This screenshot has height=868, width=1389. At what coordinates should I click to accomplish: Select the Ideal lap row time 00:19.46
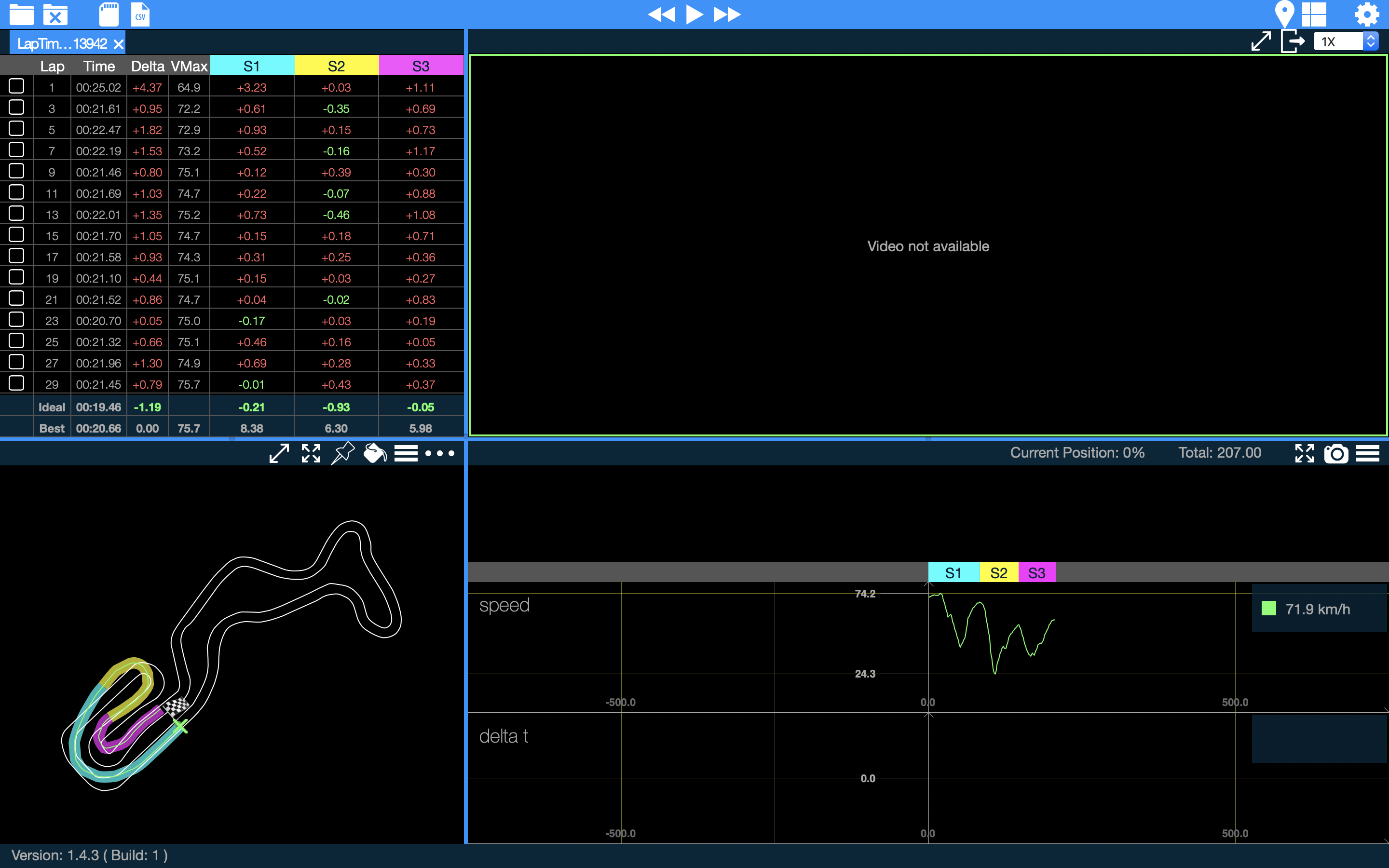99,407
